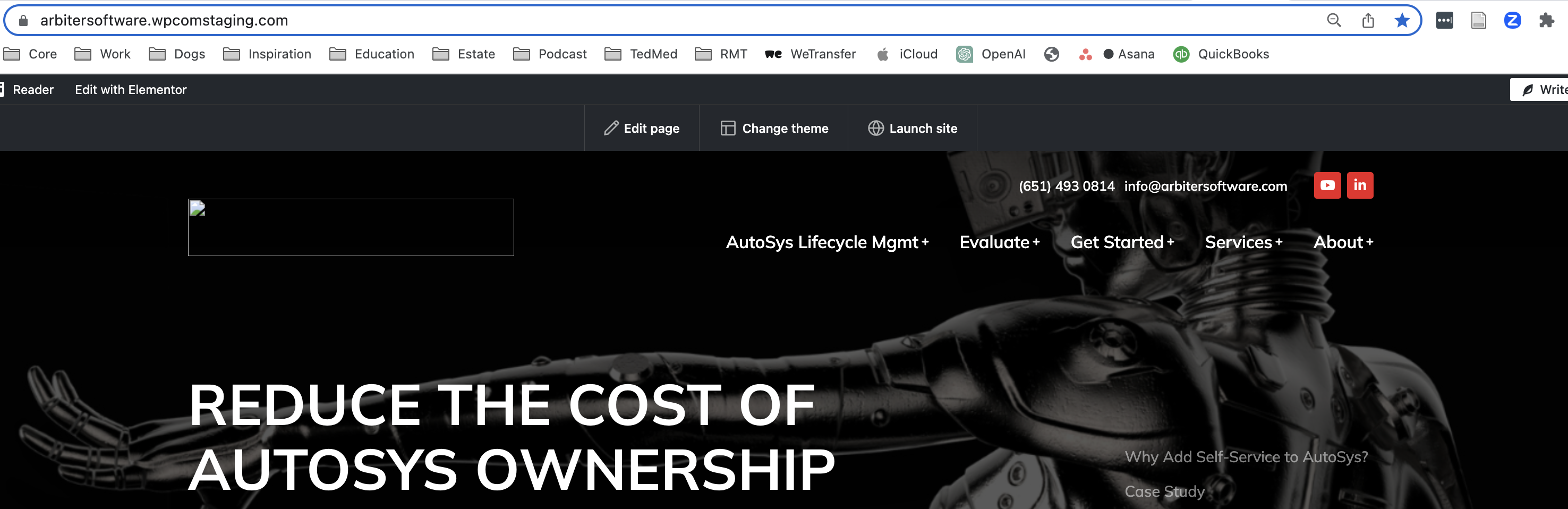
Task: Open the Reader menu item
Action: point(33,89)
